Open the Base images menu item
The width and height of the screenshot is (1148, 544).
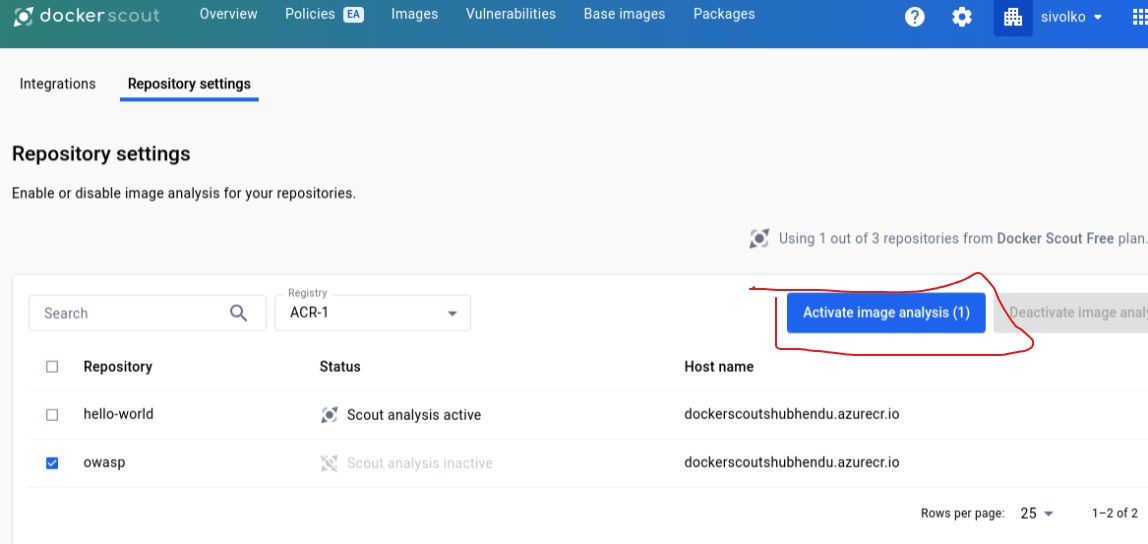(x=625, y=14)
